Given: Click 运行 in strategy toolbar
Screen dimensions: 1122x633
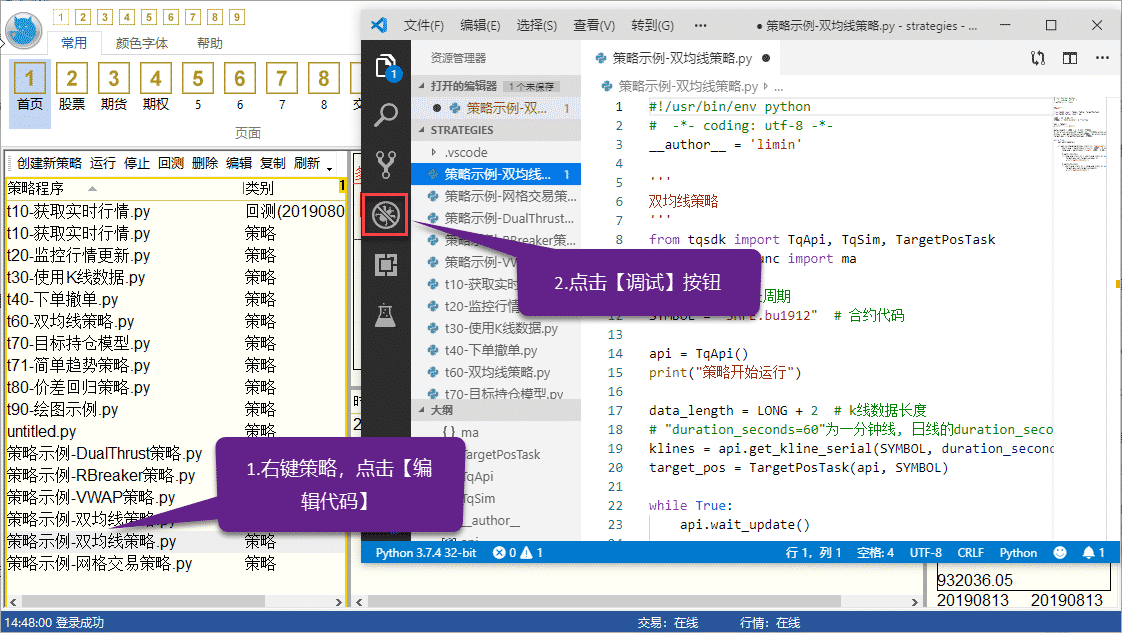Looking at the screenshot, I should [103, 163].
